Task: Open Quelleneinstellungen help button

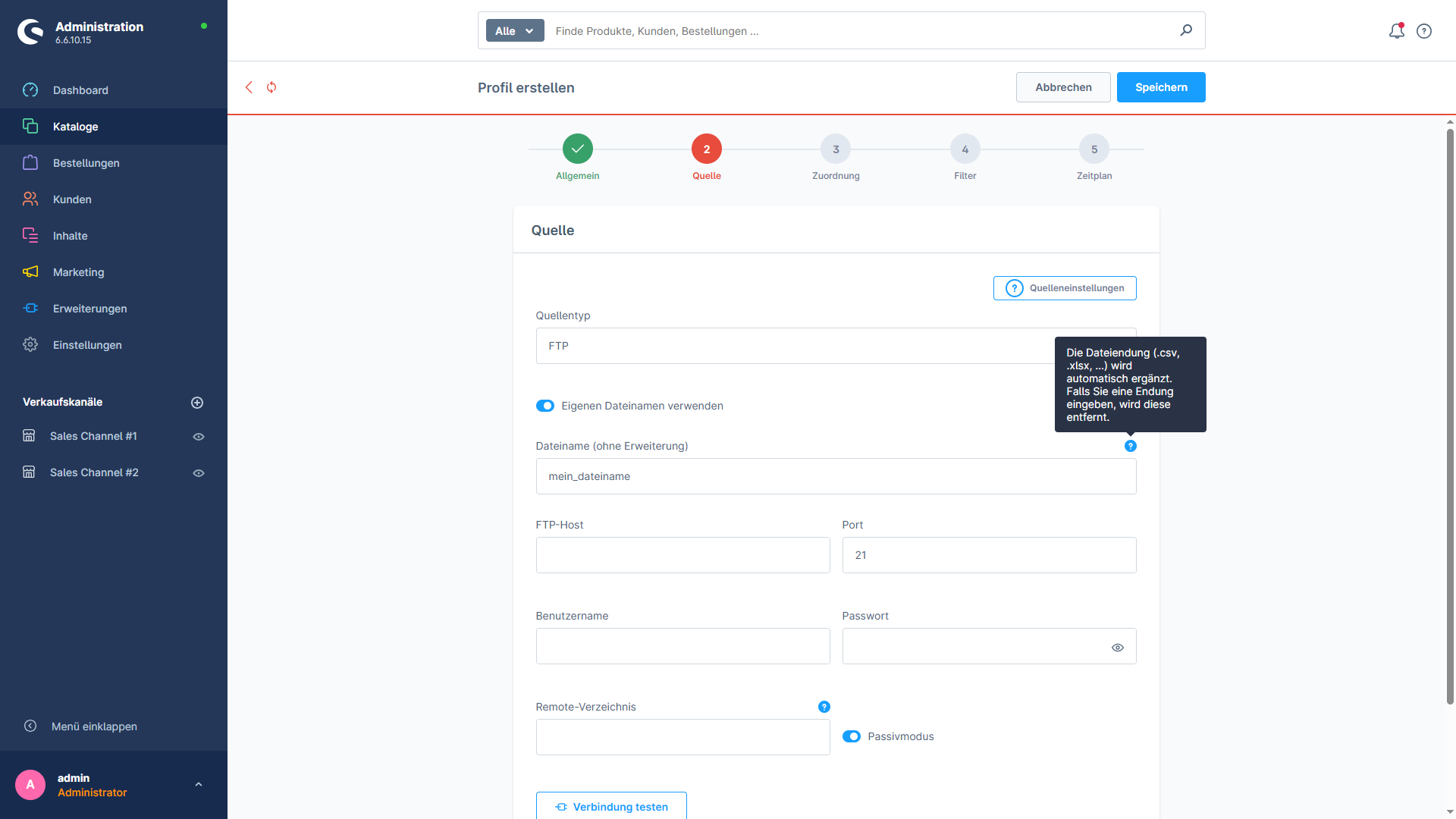Action: click(x=1065, y=288)
